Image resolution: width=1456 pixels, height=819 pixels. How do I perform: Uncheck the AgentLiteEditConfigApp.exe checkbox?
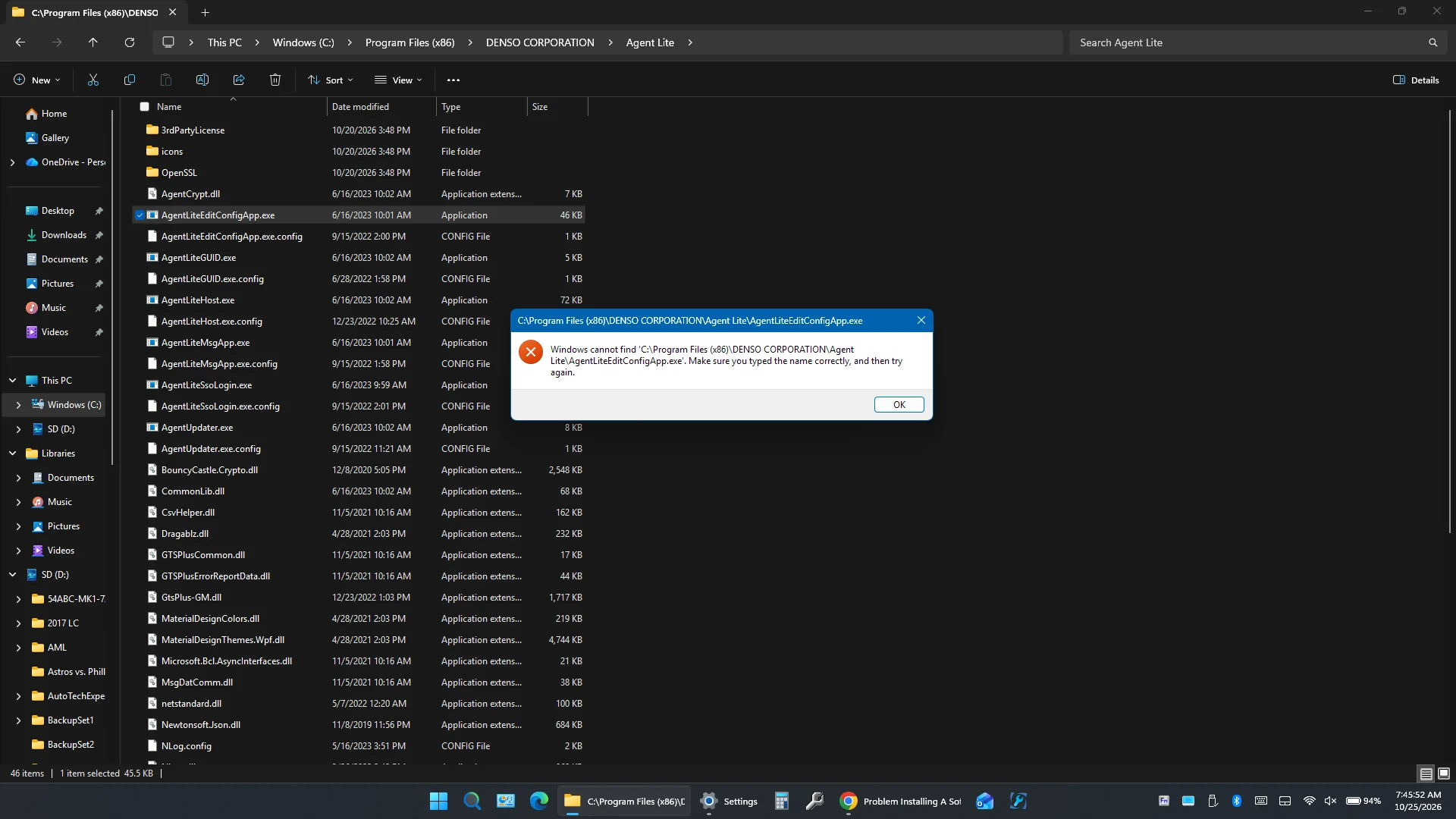(140, 215)
